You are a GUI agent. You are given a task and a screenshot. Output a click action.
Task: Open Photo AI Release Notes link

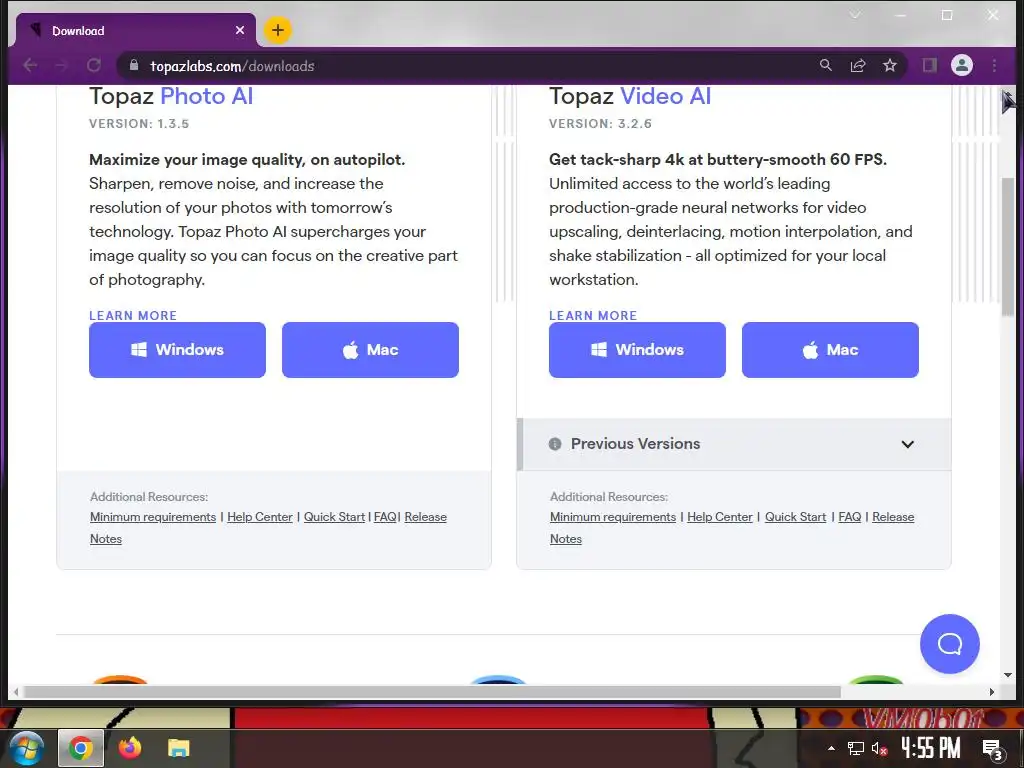pyautogui.click(x=425, y=517)
